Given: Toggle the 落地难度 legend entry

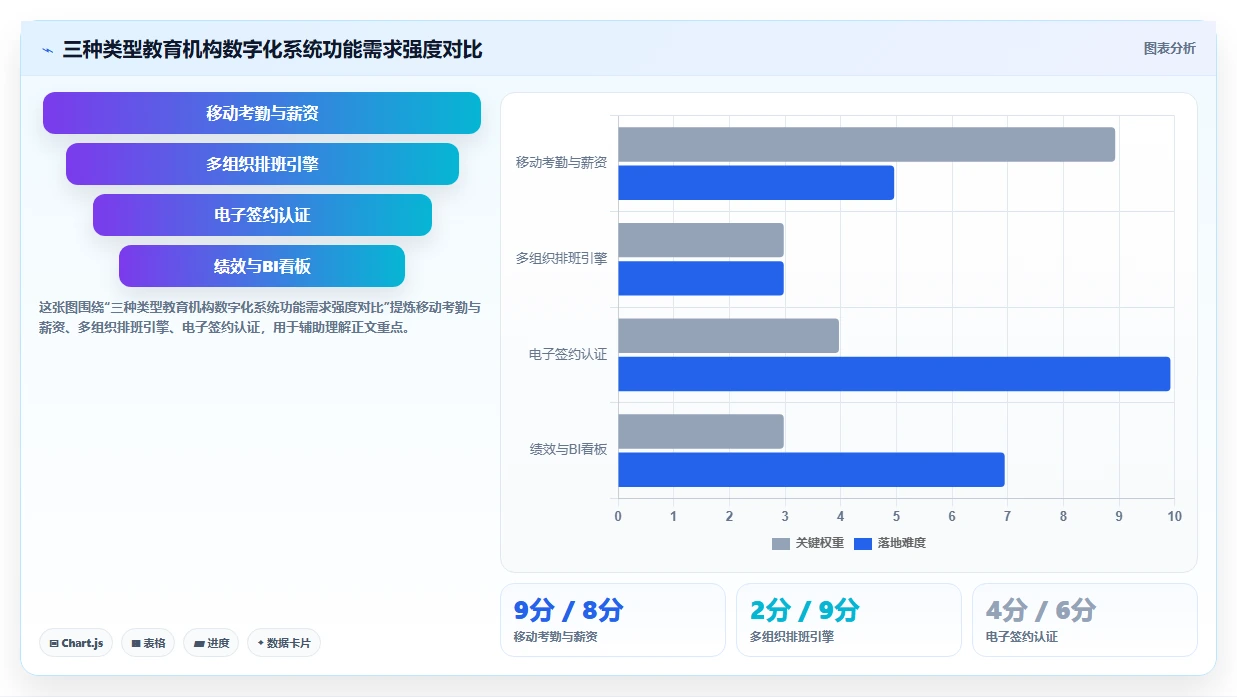Looking at the screenshot, I should 890,543.
